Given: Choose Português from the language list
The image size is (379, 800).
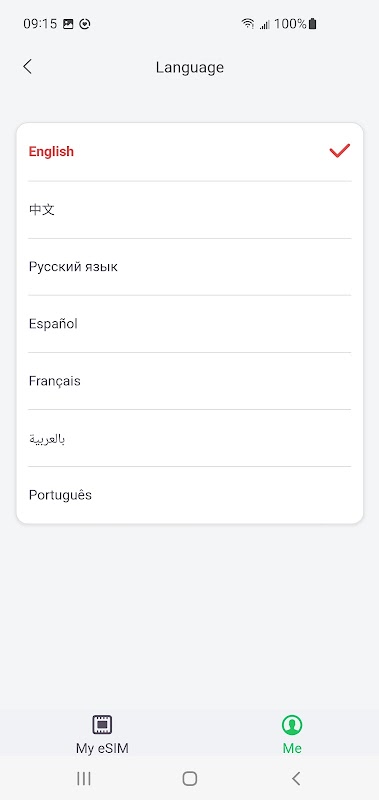Looking at the screenshot, I should pyautogui.click(x=190, y=495).
